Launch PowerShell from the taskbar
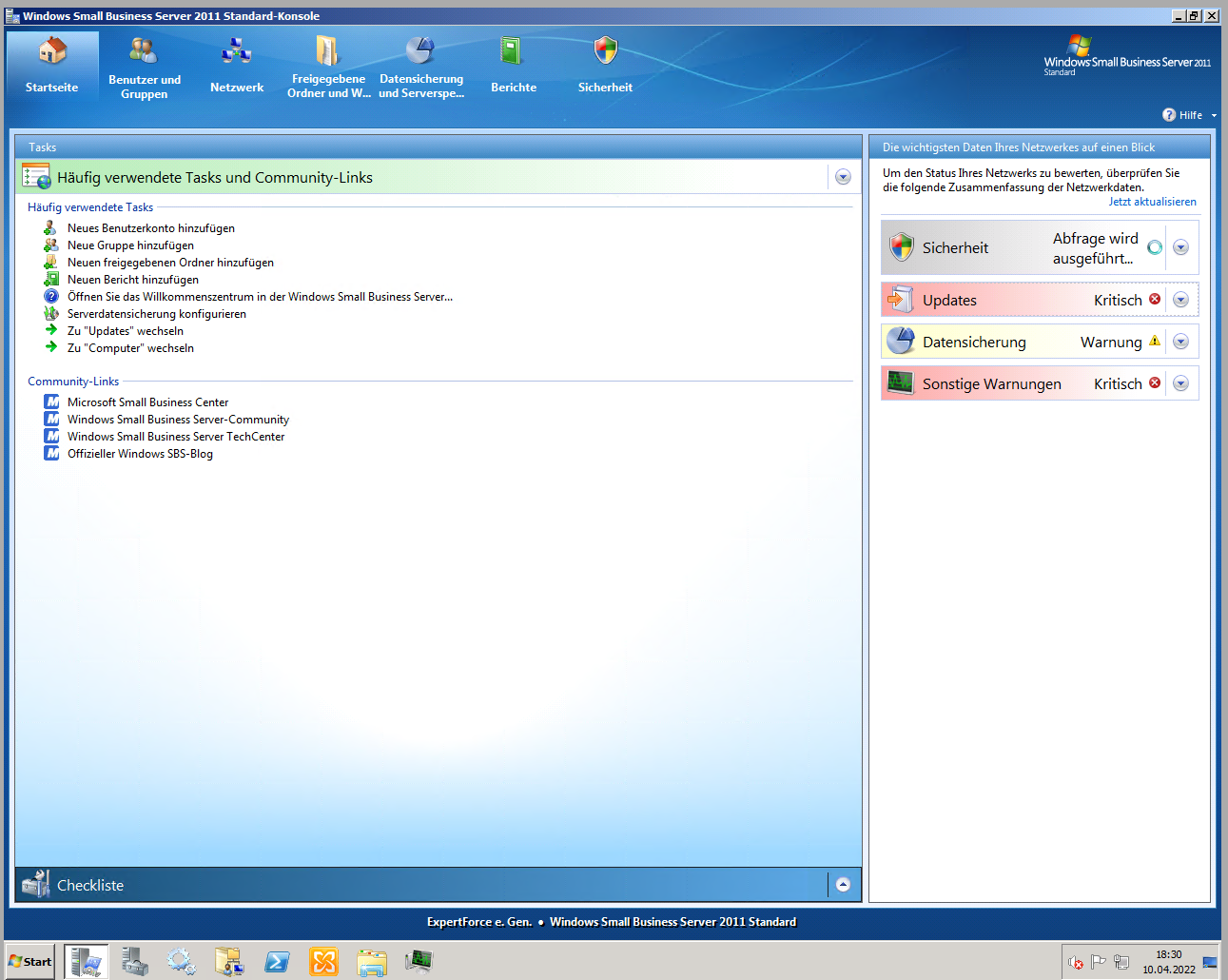Viewport: 1228px width, 980px height. [277, 962]
